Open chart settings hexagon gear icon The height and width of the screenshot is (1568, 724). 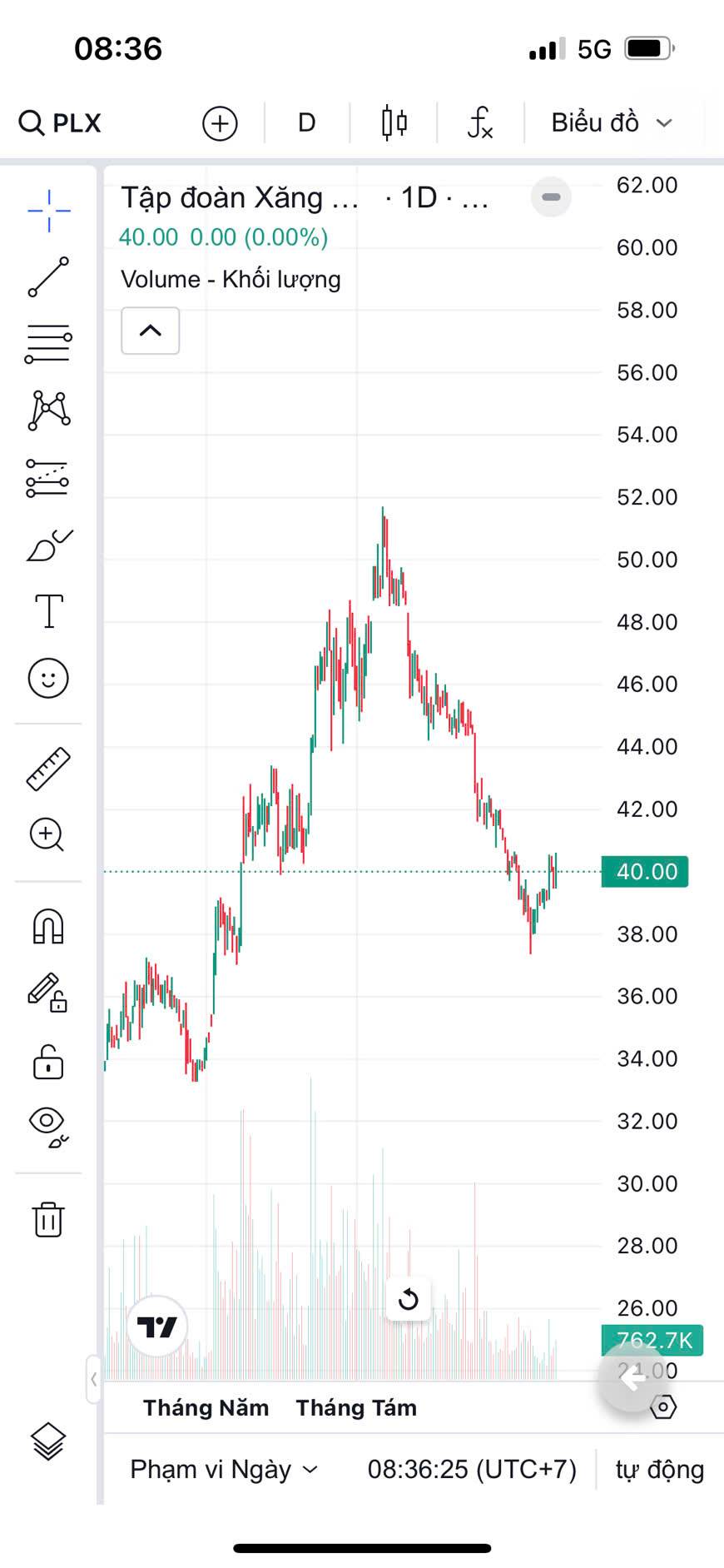[x=663, y=1407]
